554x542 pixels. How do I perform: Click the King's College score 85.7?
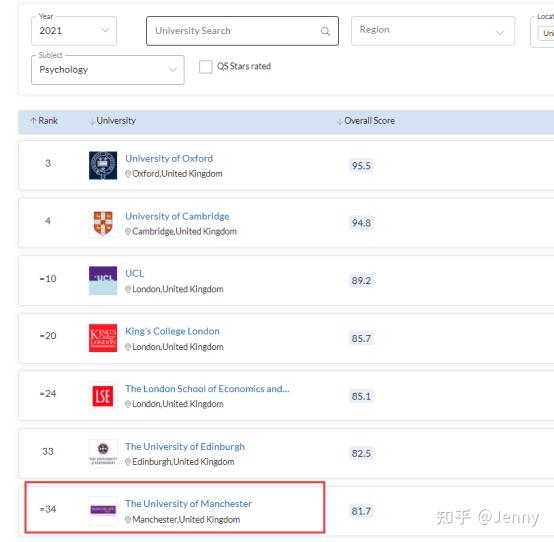tap(361, 338)
